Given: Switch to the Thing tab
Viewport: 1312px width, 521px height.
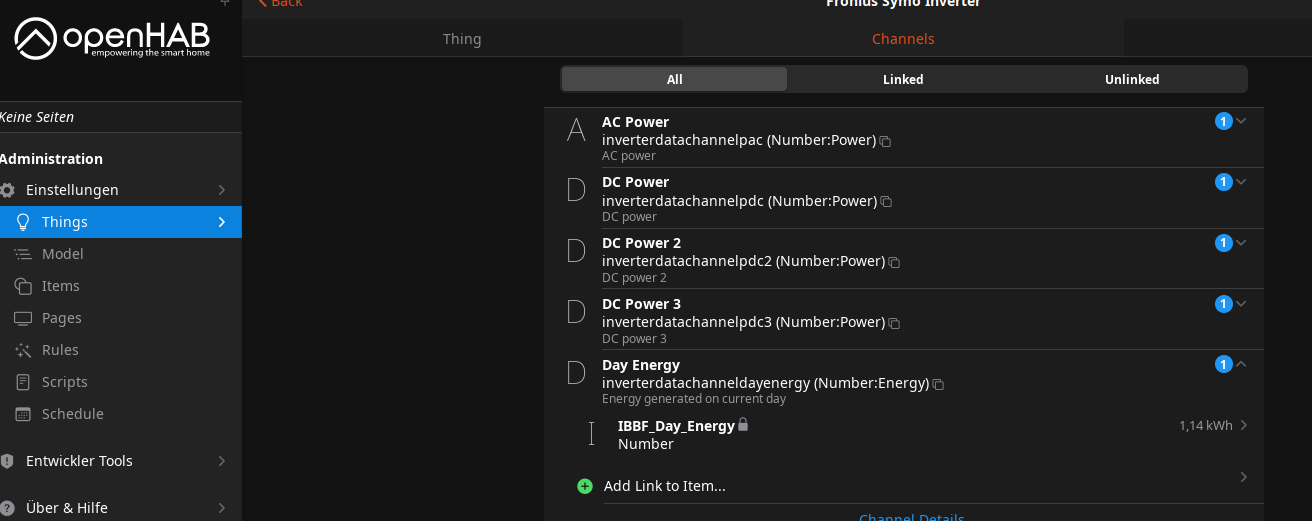Looking at the screenshot, I should [x=462, y=39].
